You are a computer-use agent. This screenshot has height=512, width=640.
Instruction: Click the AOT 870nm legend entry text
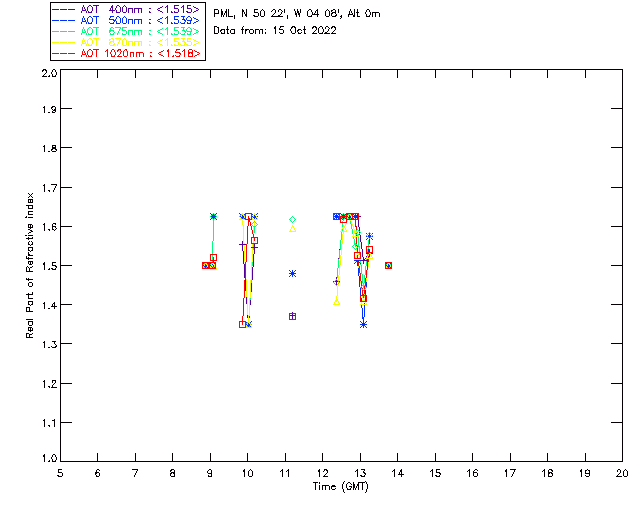[140, 42]
